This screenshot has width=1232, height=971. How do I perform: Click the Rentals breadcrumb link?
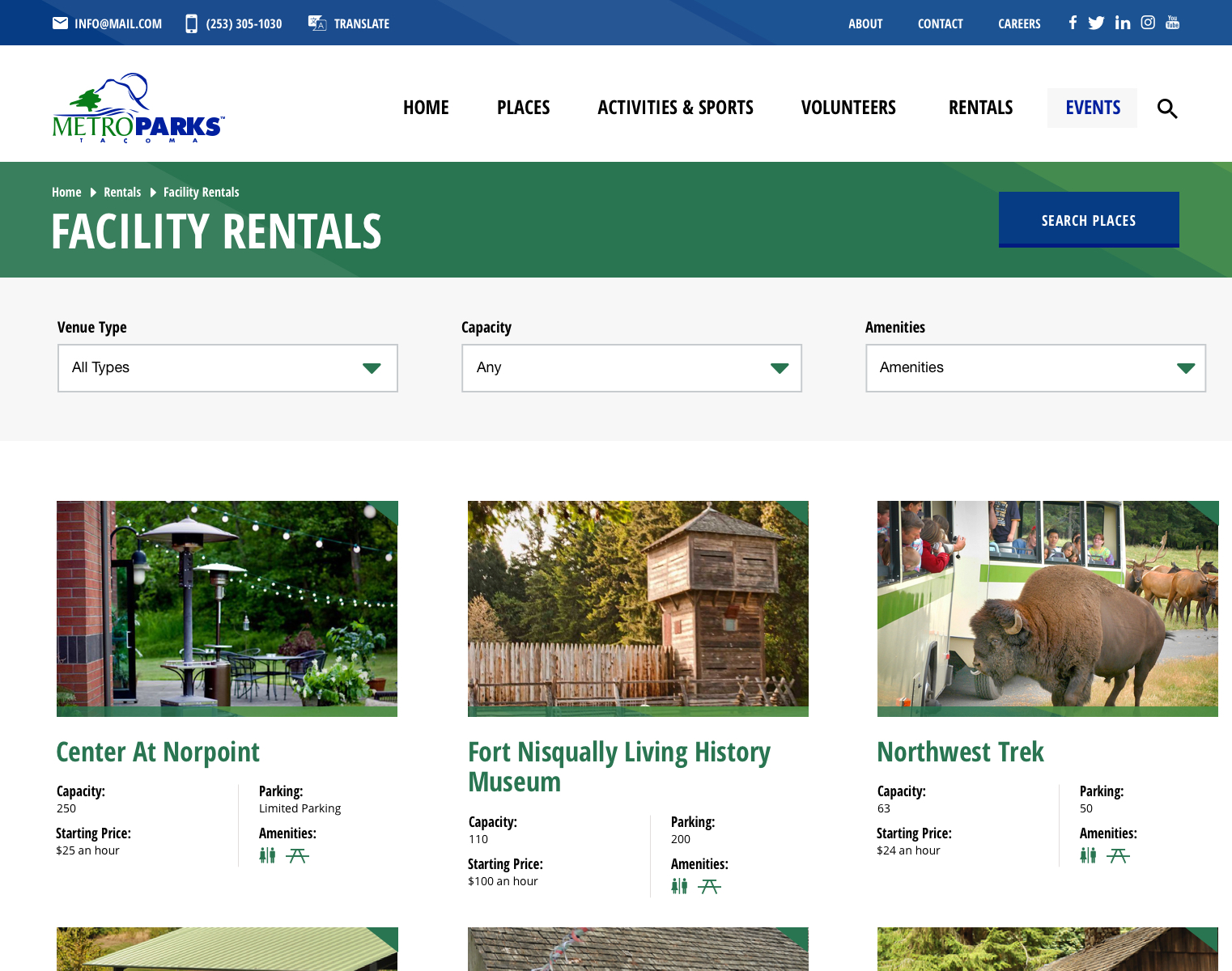(122, 193)
